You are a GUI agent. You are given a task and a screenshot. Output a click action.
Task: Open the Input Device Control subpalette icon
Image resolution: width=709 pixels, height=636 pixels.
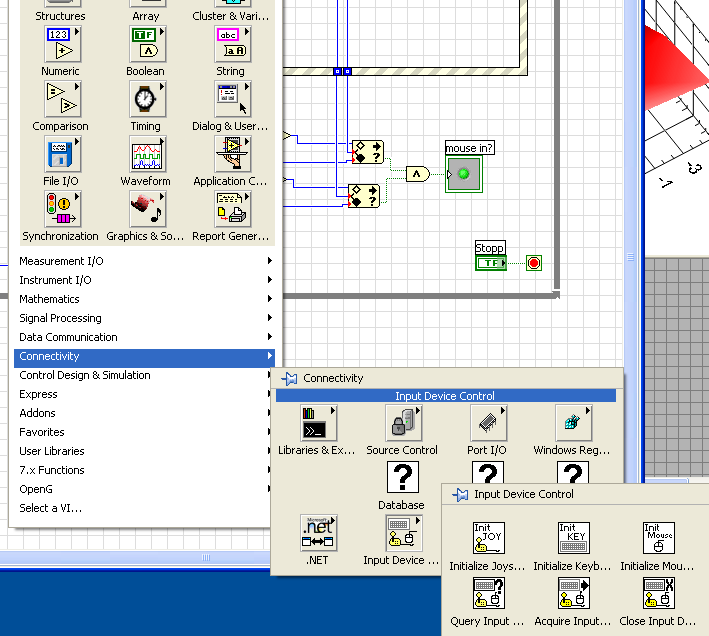404,533
